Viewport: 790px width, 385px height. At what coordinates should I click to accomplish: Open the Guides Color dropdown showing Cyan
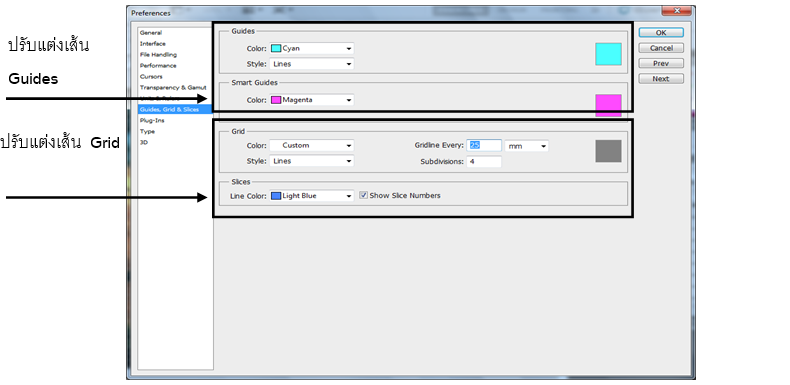point(312,48)
